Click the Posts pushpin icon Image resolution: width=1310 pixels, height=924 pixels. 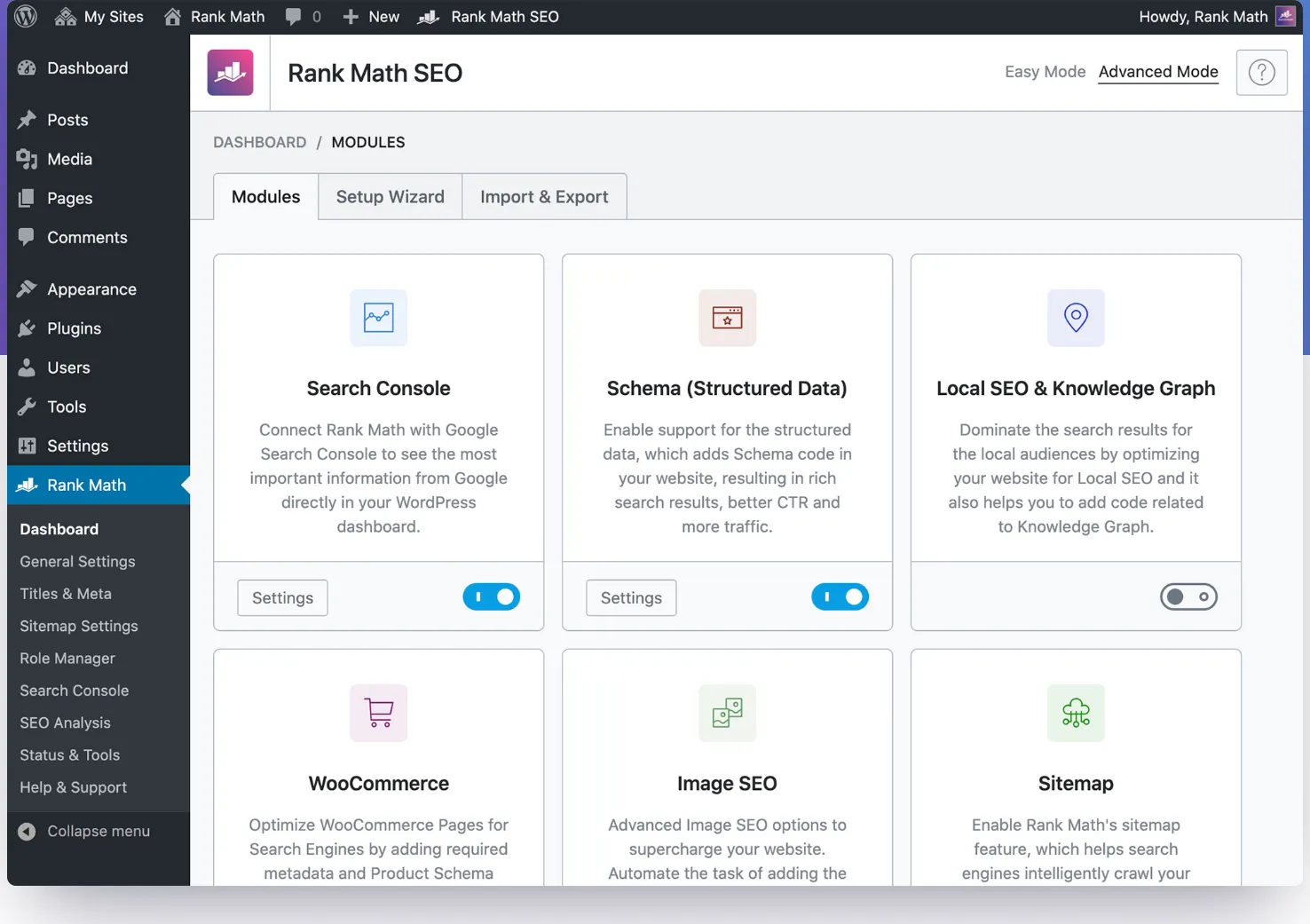tap(28, 120)
